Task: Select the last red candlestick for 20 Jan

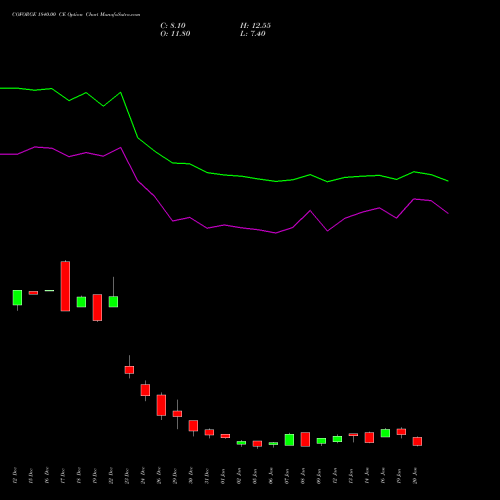Action: coord(417,441)
